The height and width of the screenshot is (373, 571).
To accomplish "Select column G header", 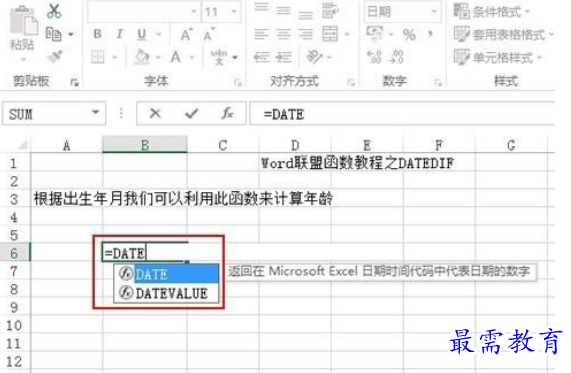I will coord(511,145).
